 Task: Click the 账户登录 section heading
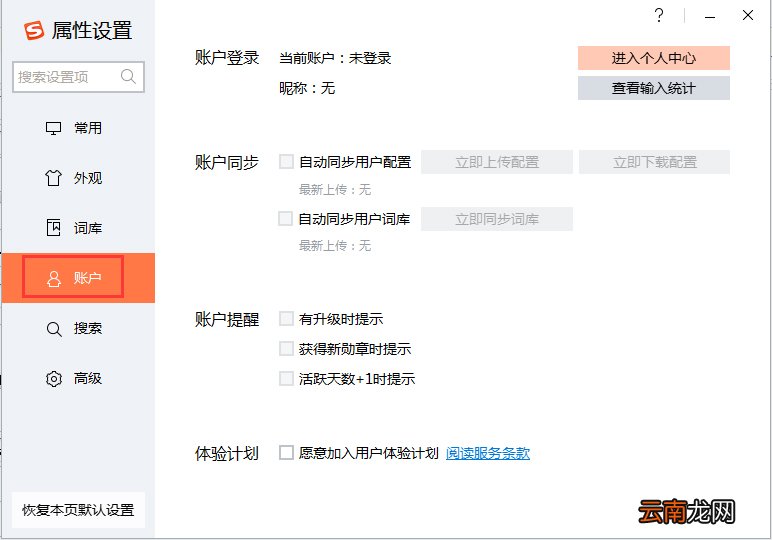[227, 58]
